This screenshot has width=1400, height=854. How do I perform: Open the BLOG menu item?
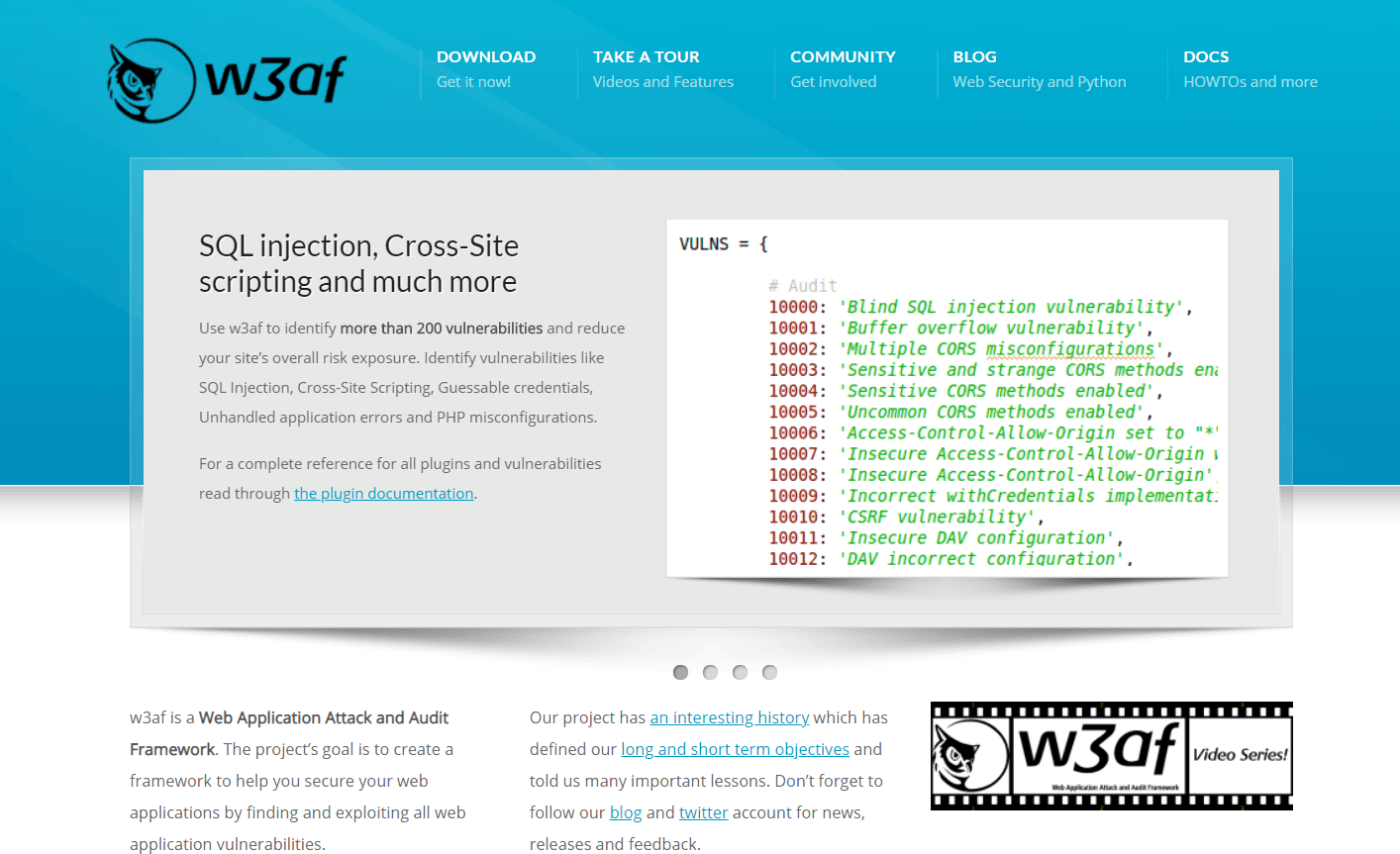click(x=974, y=57)
